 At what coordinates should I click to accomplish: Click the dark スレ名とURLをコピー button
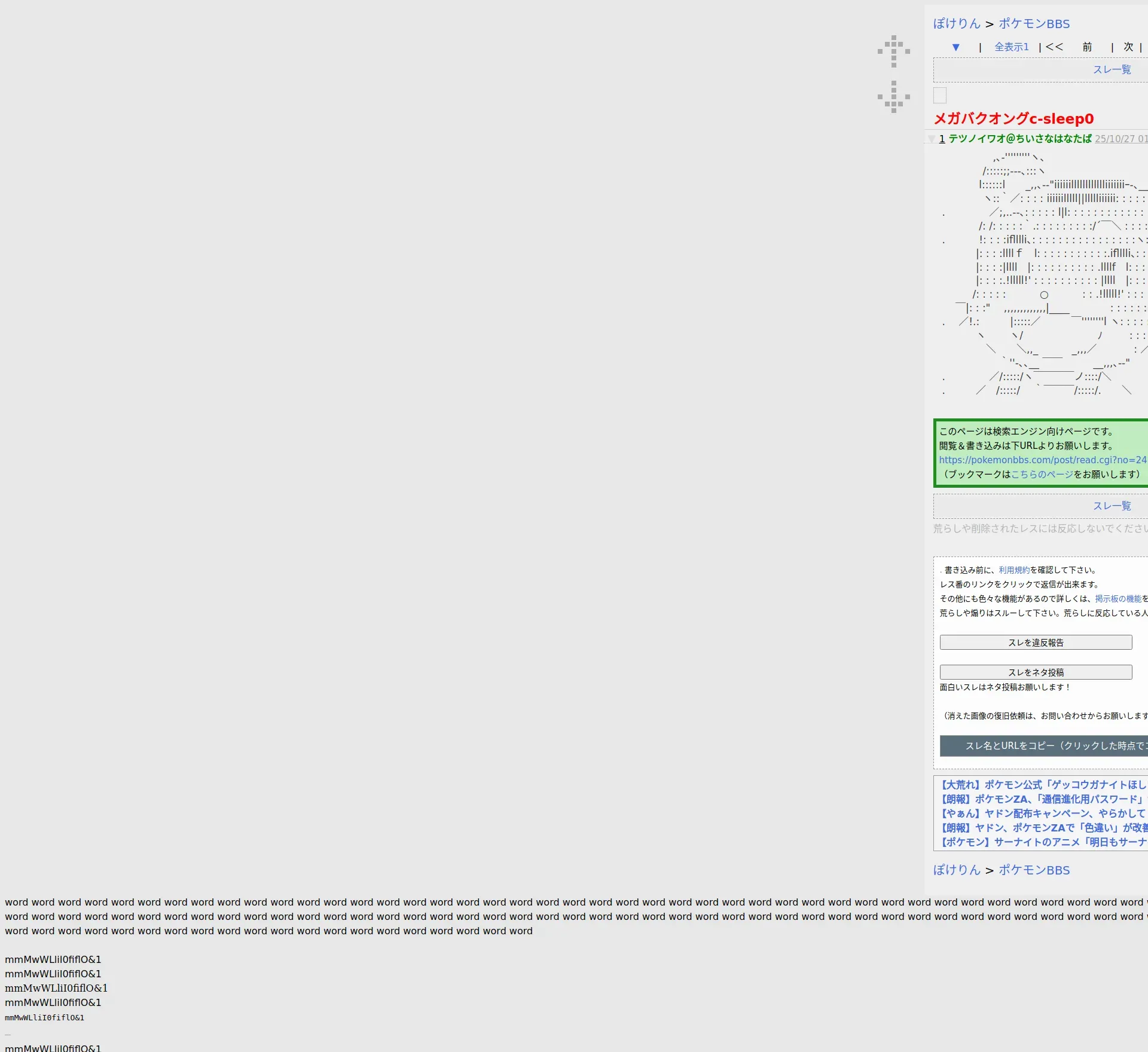click(x=1043, y=746)
